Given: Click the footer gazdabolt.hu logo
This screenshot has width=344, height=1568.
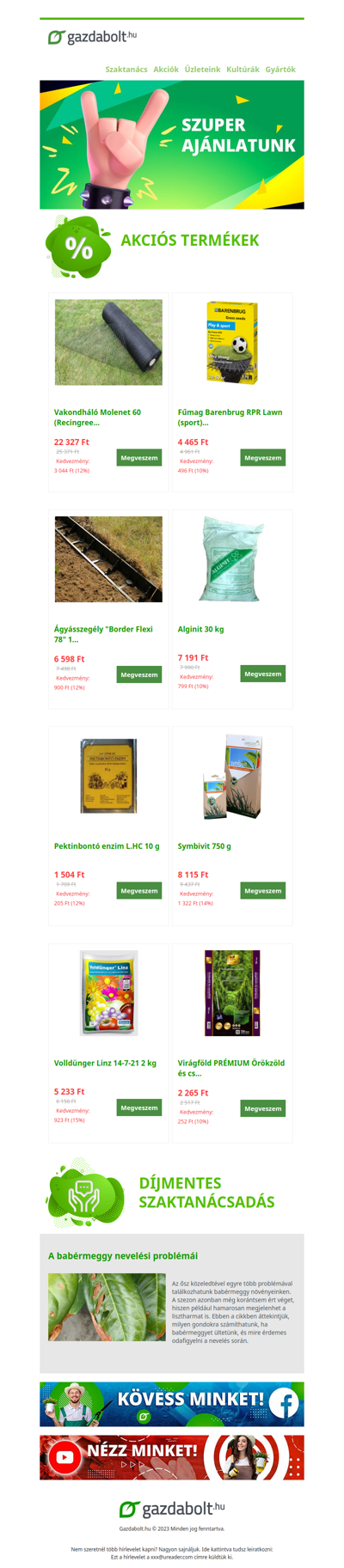Looking at the screenshot, I should pos(172,1508).
